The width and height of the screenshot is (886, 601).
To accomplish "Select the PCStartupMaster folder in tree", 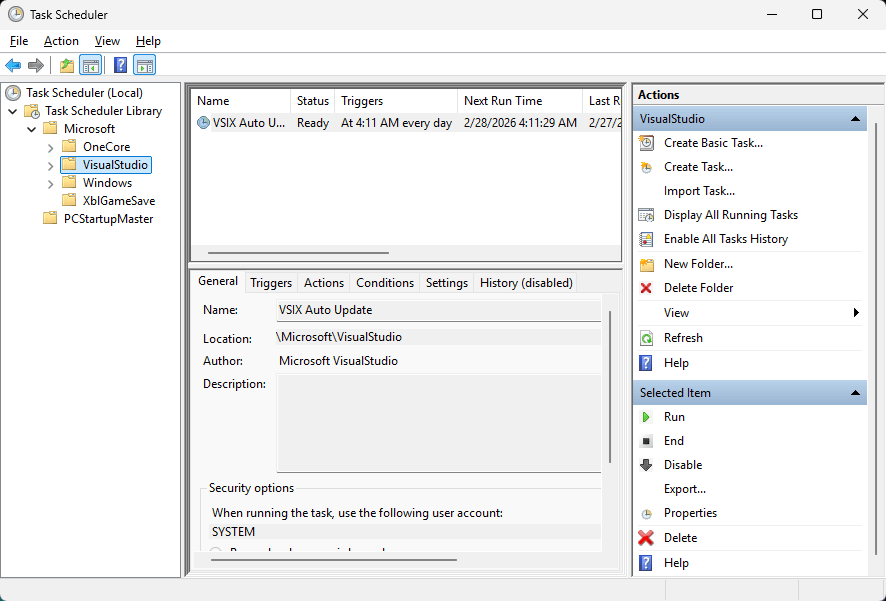I will 108,219.
